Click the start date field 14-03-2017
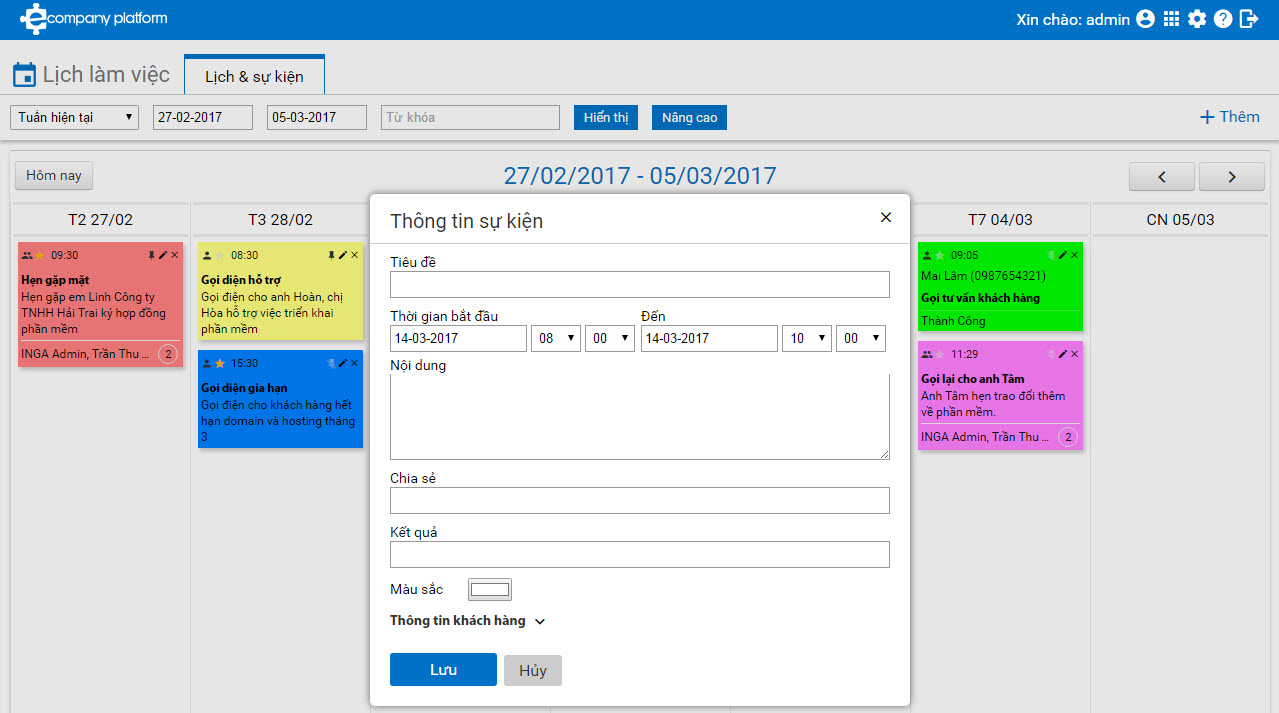 [458, 338]
